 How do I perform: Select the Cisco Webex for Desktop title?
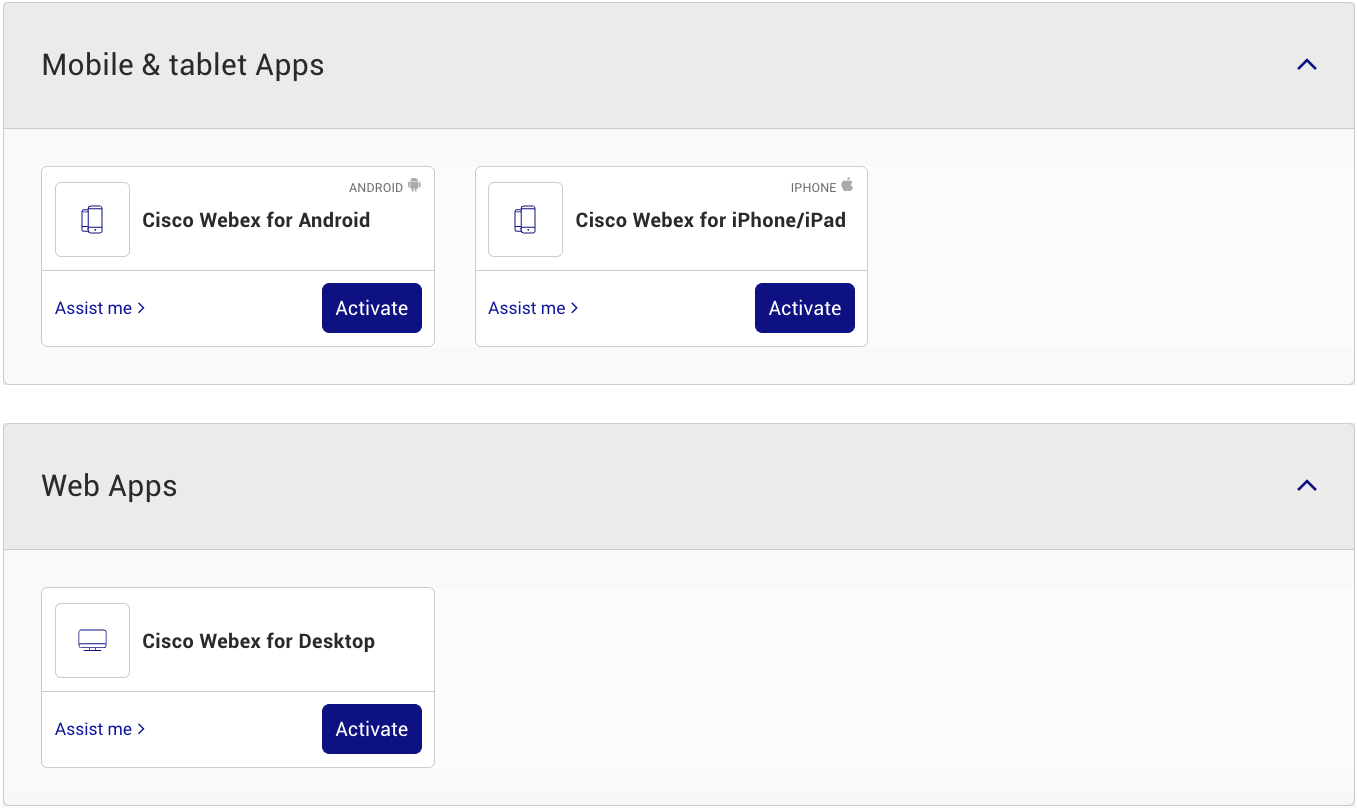click(x=258, y=641)
